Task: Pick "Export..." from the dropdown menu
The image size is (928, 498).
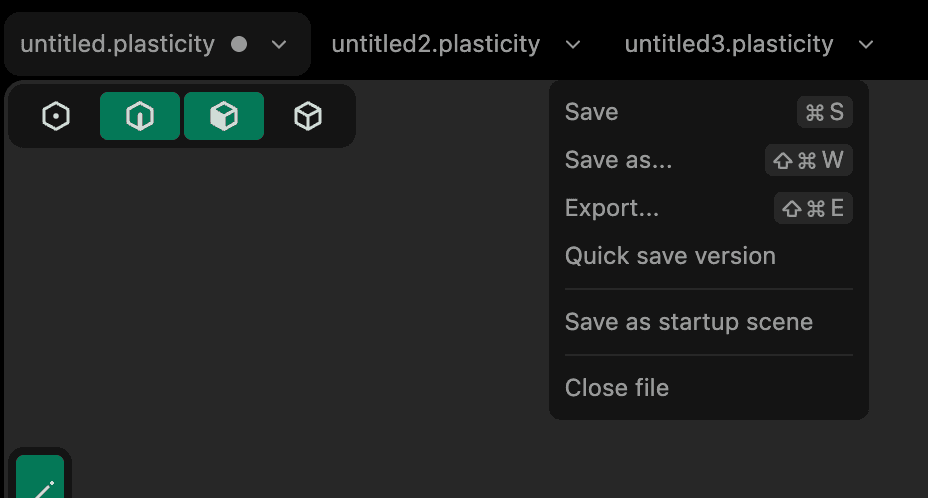Action: point(612,208)
